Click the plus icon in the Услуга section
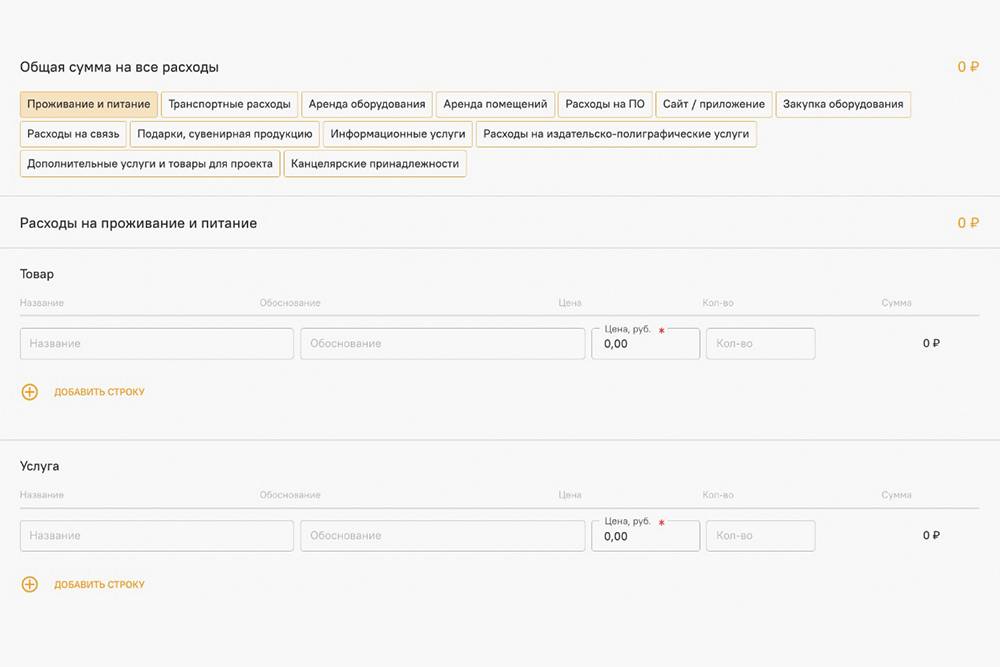This screenshot has width=1000, height=667. (x=30, y=584)
